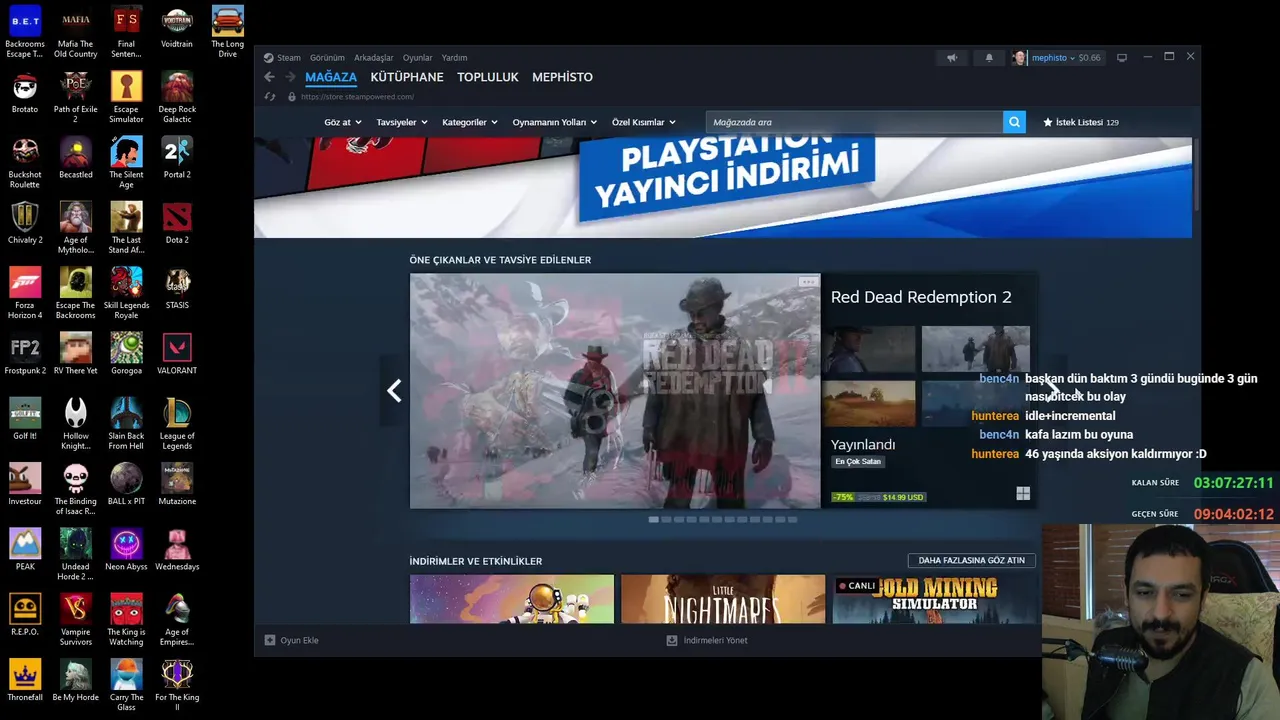This screenshot has height=720, width=1280.
Task: Click the Red Dead Redemption 2 title
Action: point(921,297)
